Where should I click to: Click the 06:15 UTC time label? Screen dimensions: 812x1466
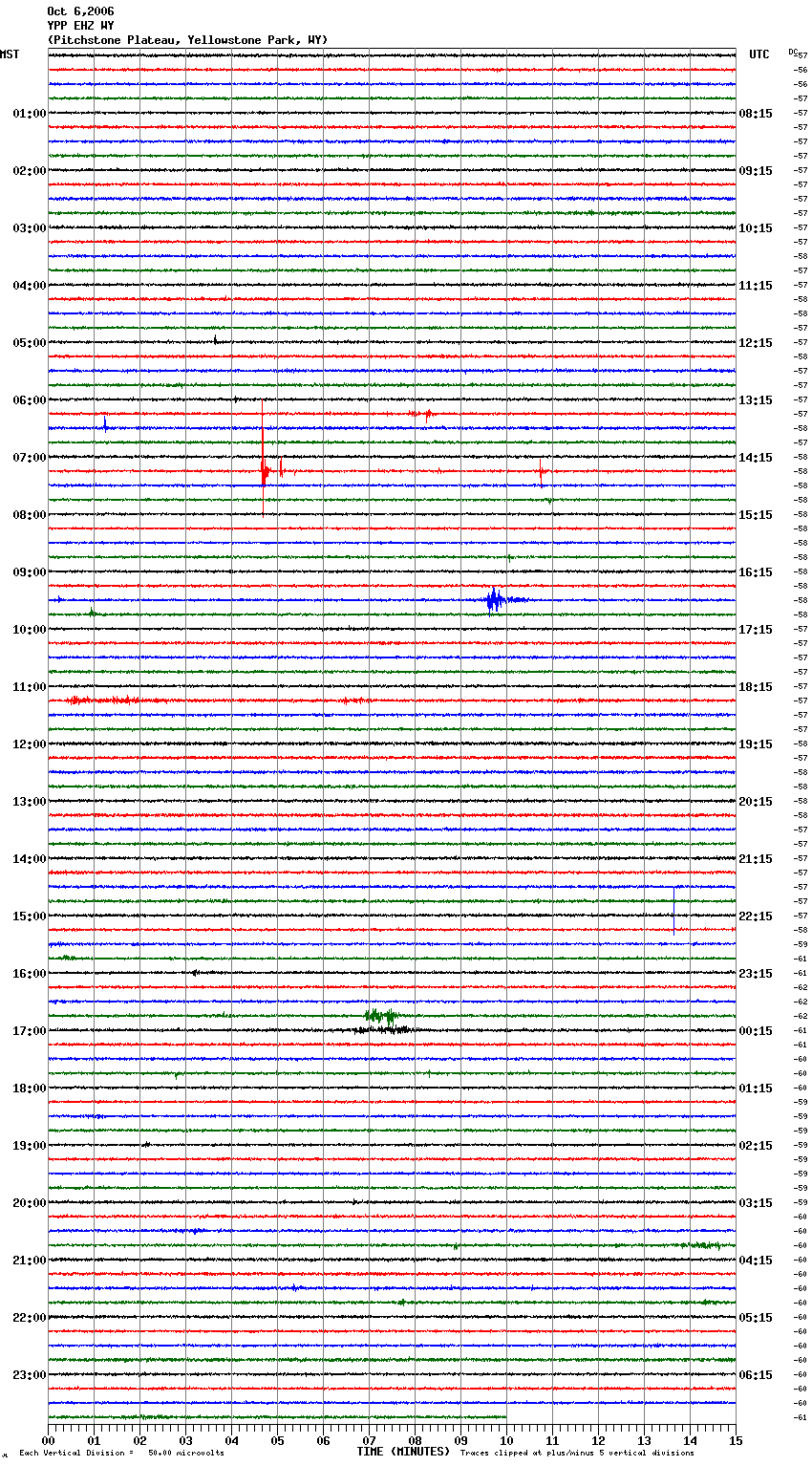tap(756, 1375)
